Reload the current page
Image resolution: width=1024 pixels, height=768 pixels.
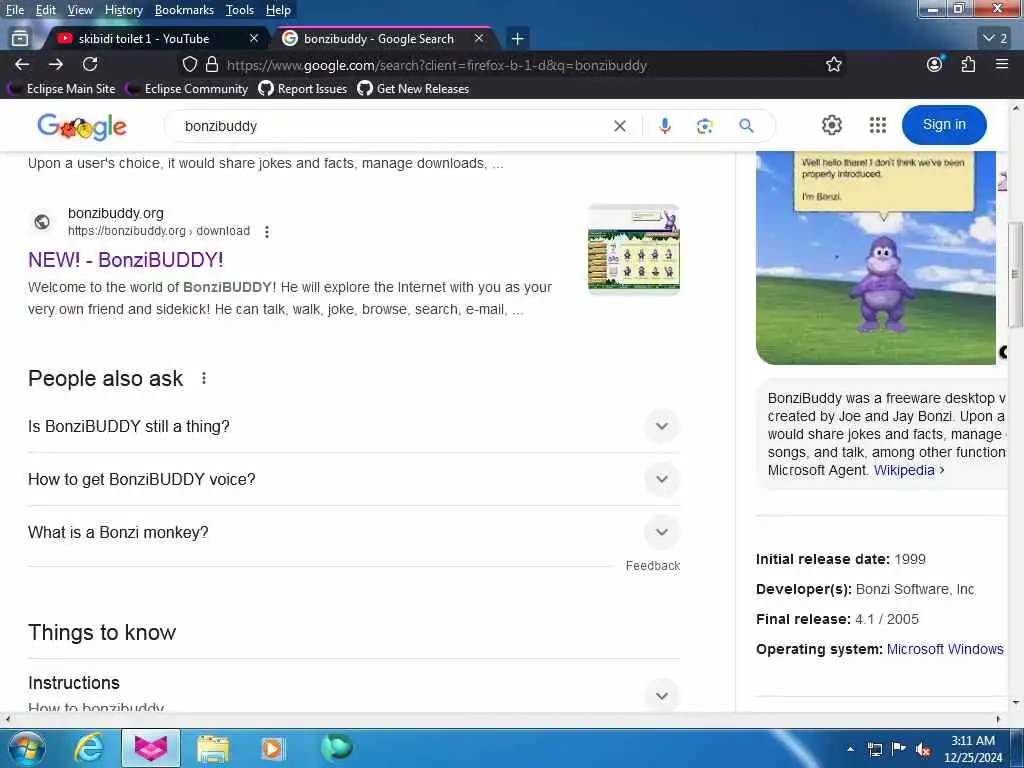[x=90, y=64]
